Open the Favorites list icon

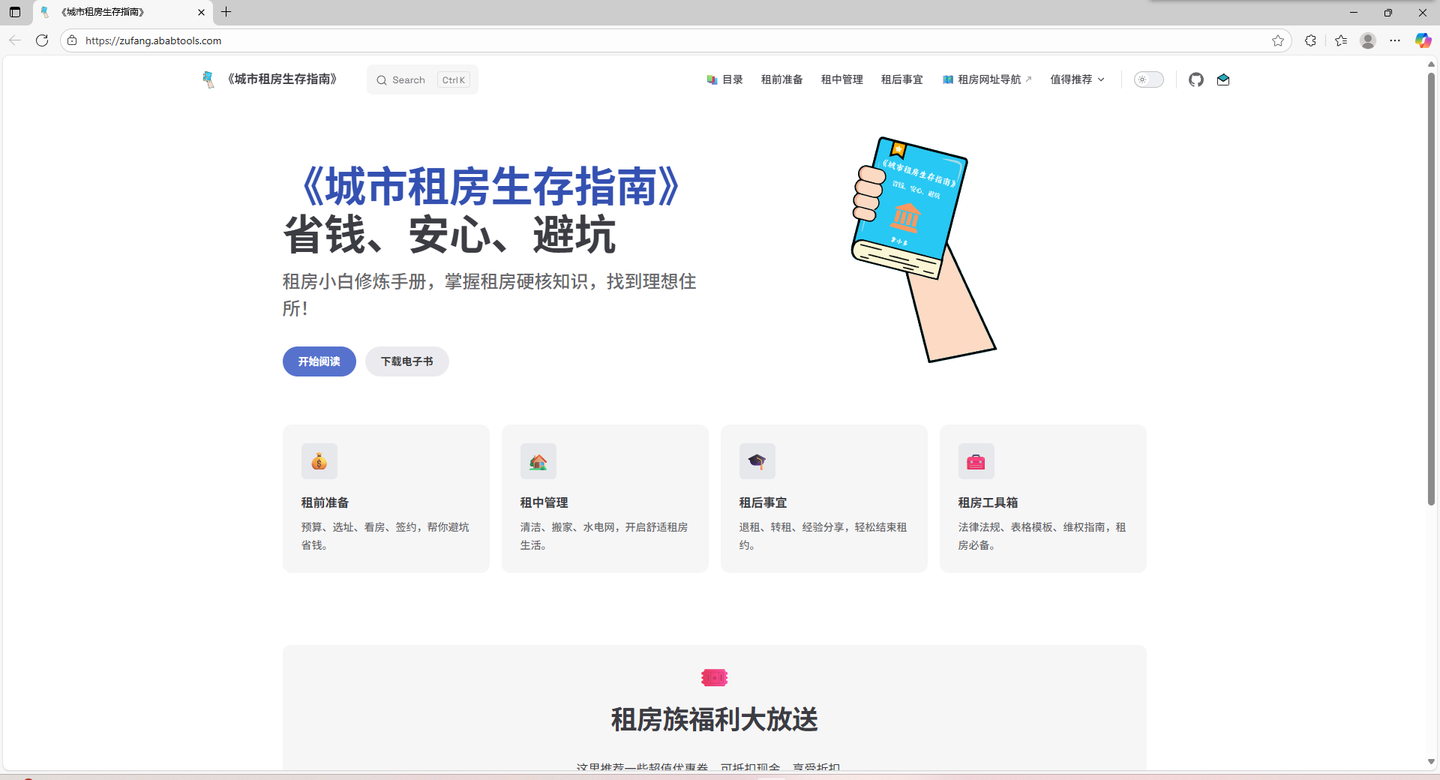(x=1341, y=41)
